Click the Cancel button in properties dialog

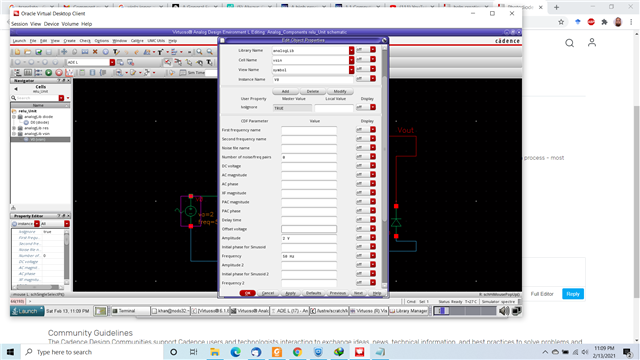[268, 293]
